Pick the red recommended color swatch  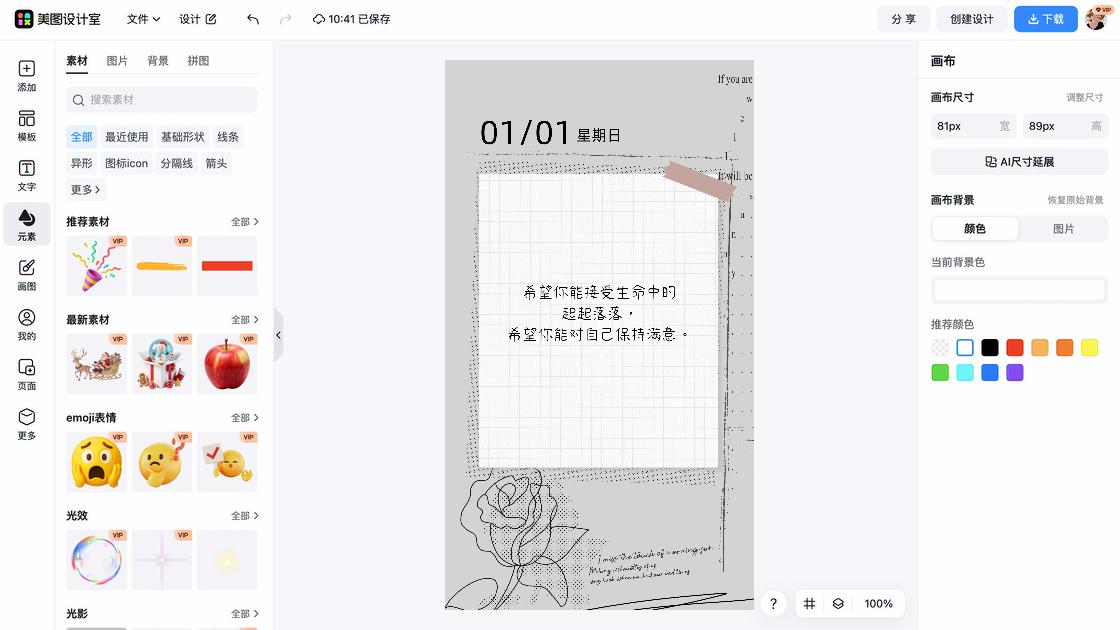pyautogui.click(x=1015, y=348)
